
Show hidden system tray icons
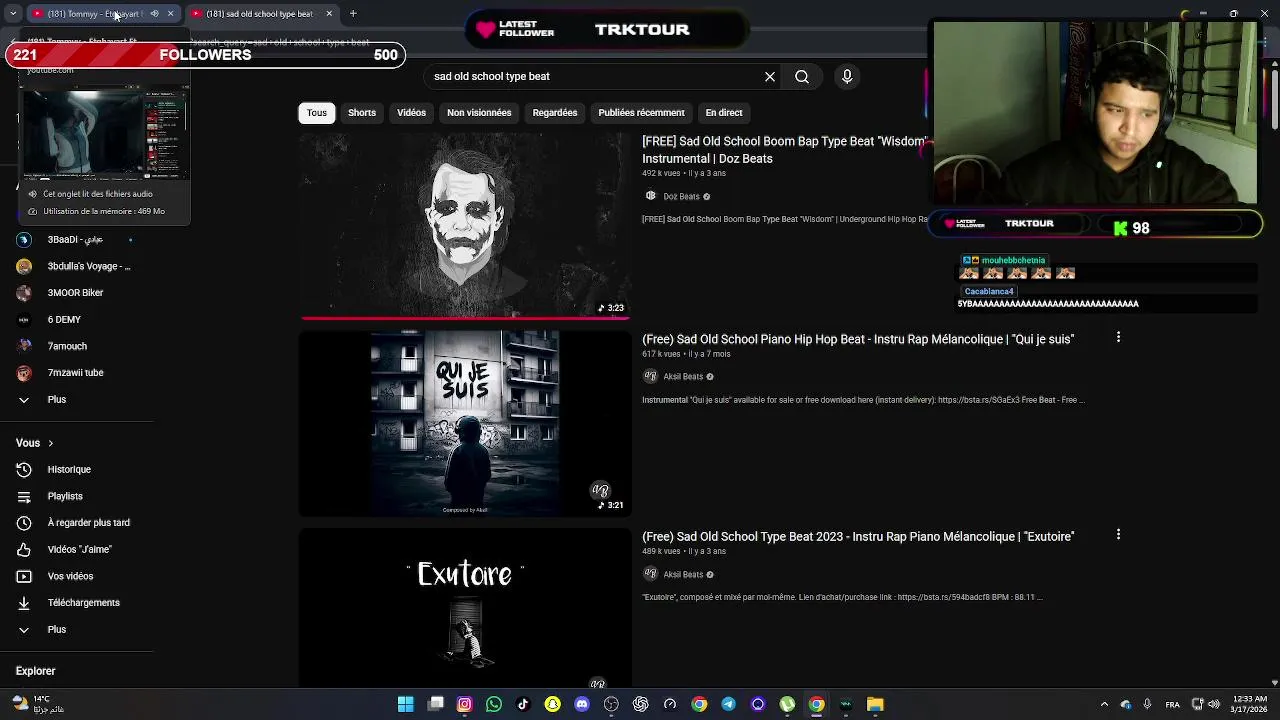[1104, 704]
